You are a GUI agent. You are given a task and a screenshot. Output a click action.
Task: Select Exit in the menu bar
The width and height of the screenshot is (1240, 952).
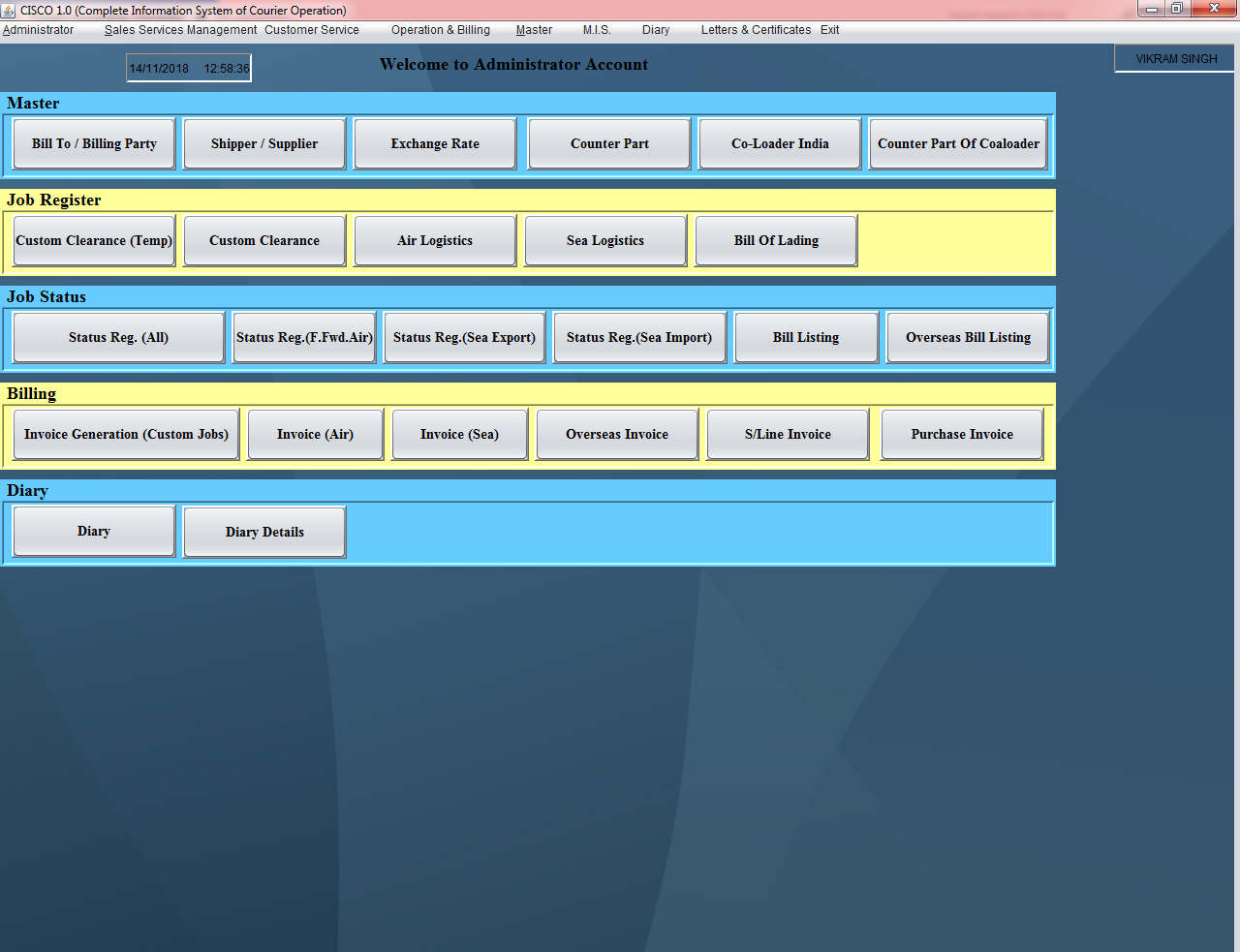tap(830, 30)
